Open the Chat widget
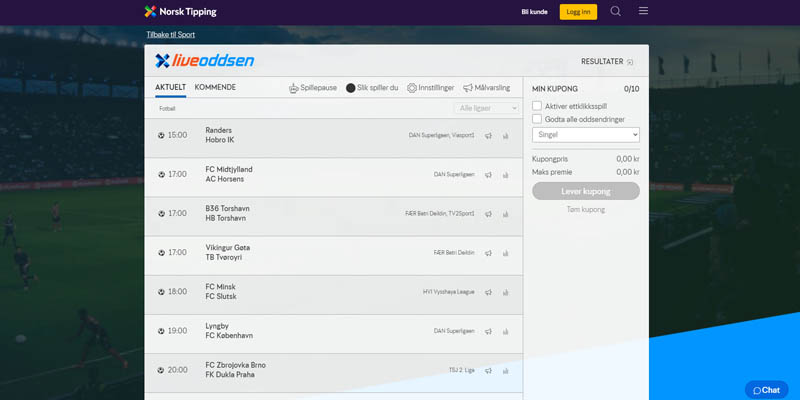The height and width of the screenshot is (400, 800). (x=766, y=390)
